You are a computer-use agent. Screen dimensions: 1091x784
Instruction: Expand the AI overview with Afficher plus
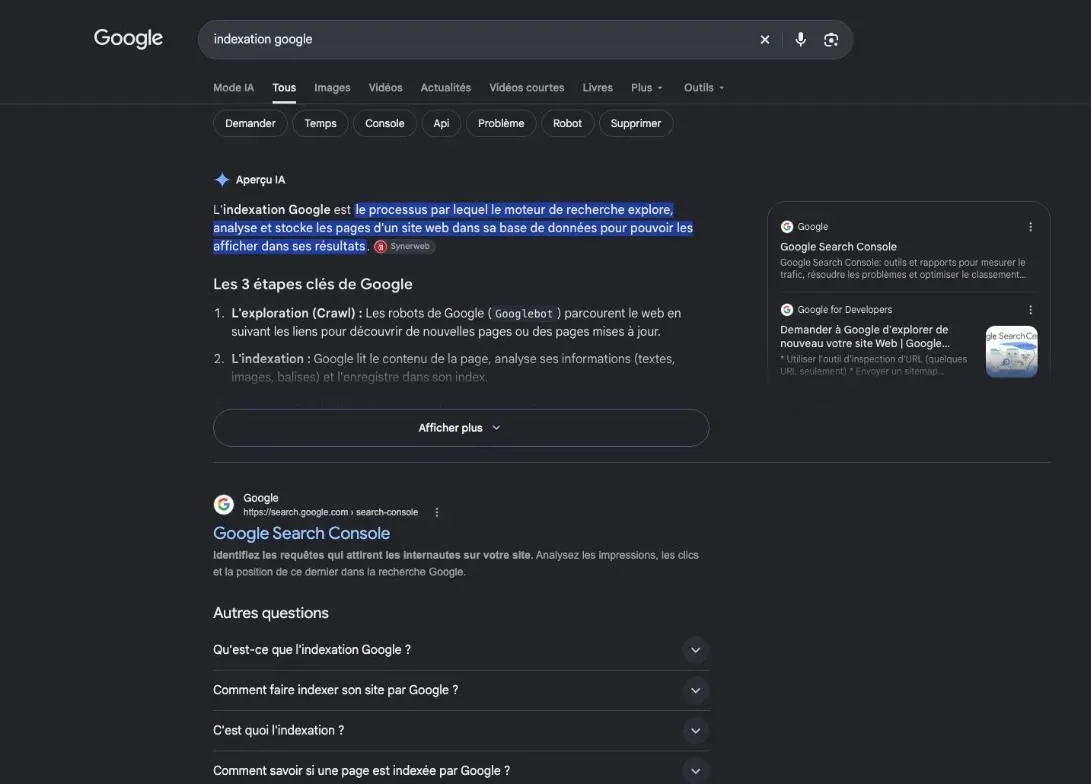coord(461,428)
